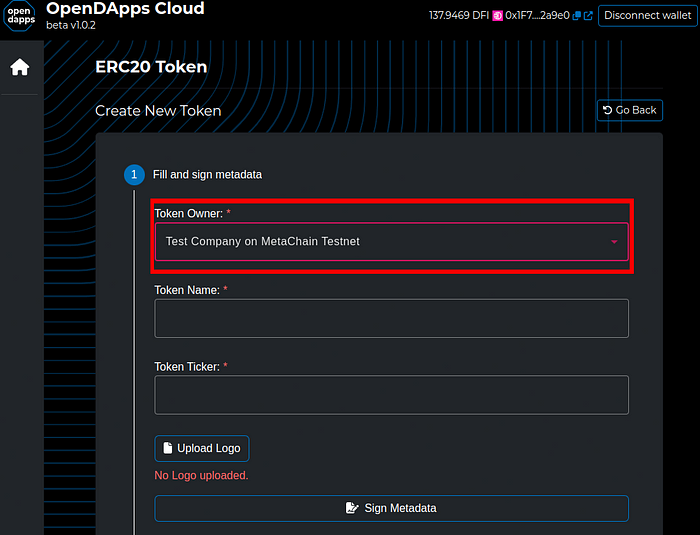
Task: Click the ERC20 Token heading
Action: coord(151,67)
